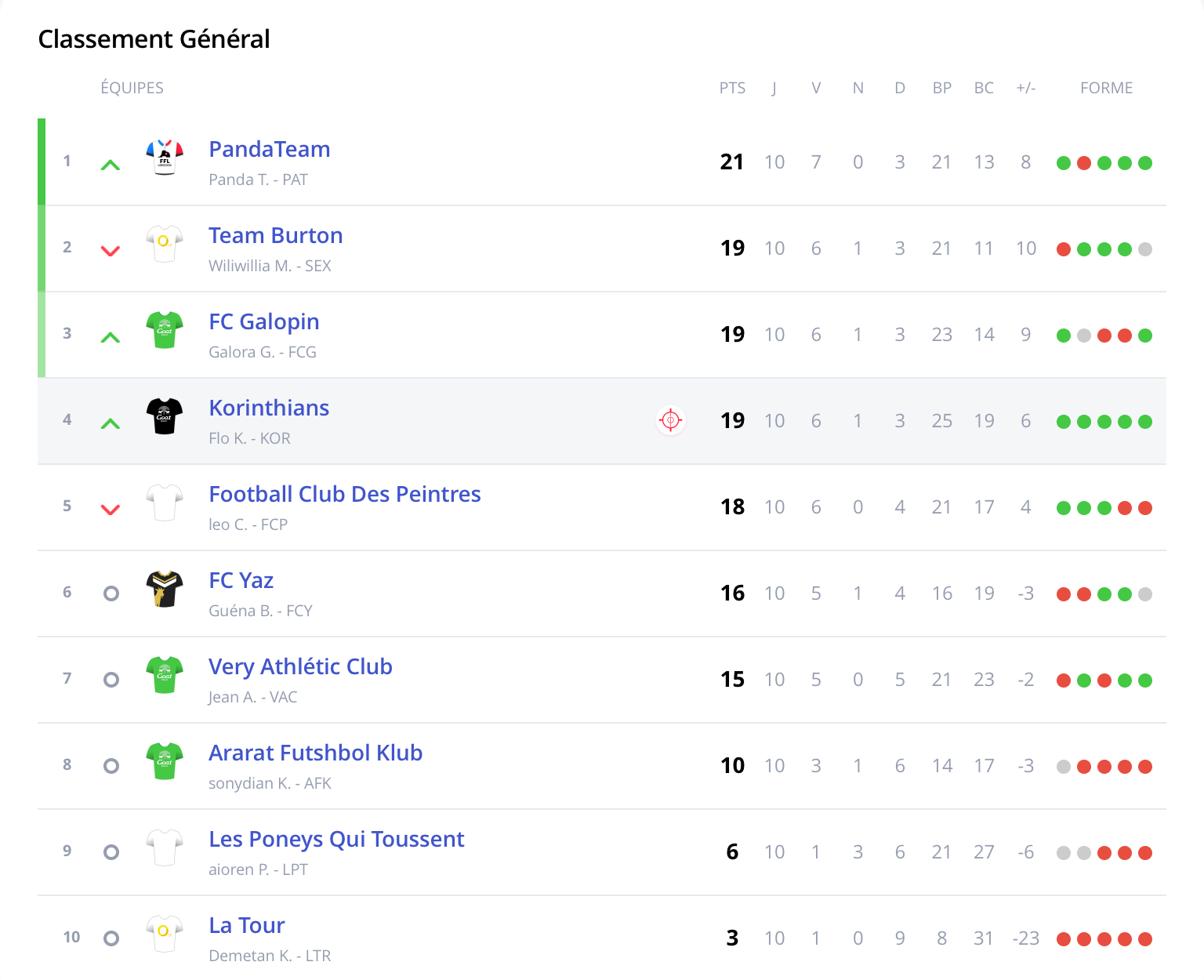Screen dimensions: 1204x980
Task: Open Ararat Futshbol Klub team link
Action: (315, 753)
